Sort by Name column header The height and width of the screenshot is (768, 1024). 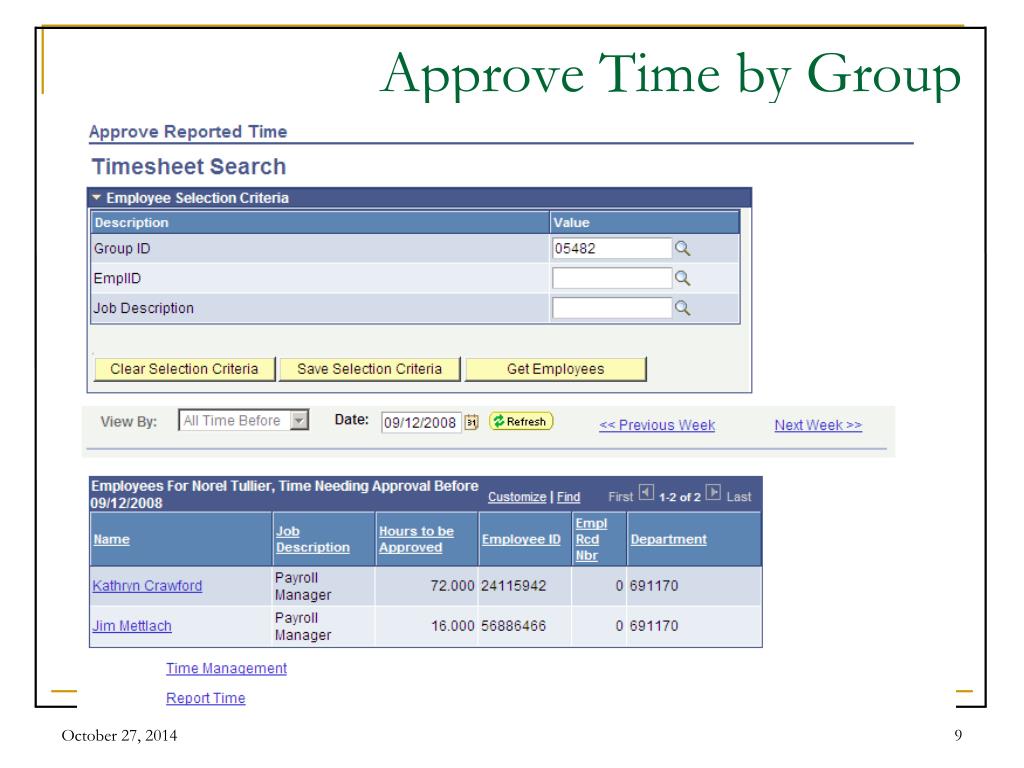click(112, 539)
